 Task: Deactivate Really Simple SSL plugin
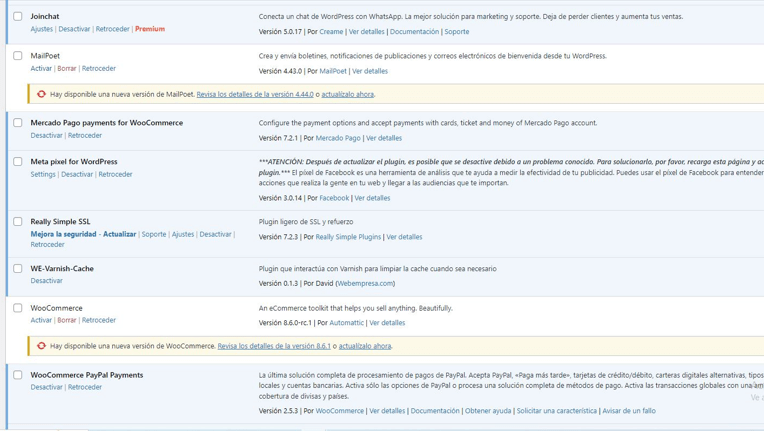[215, 234]
